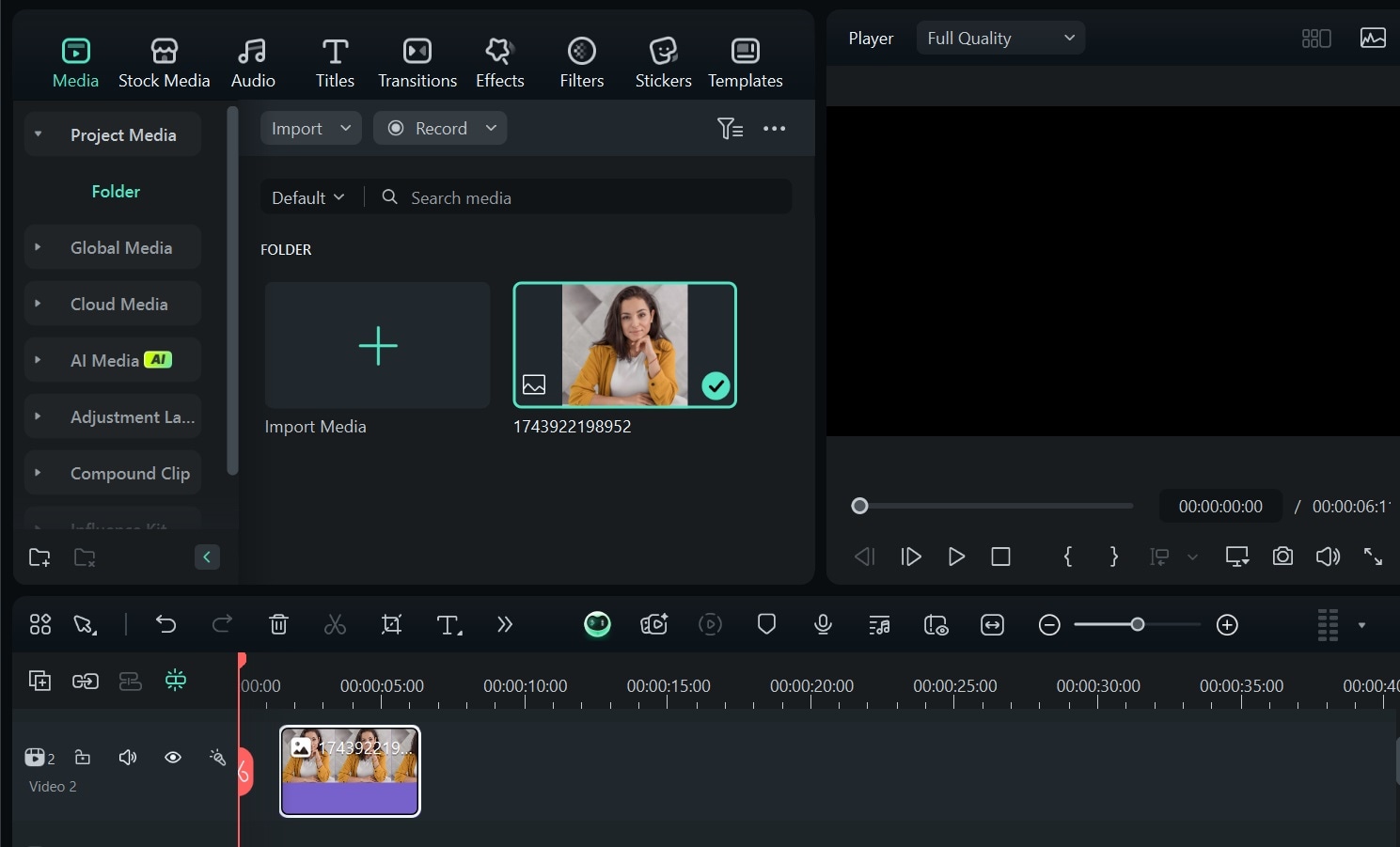Zoom out the timeline

1049,624
